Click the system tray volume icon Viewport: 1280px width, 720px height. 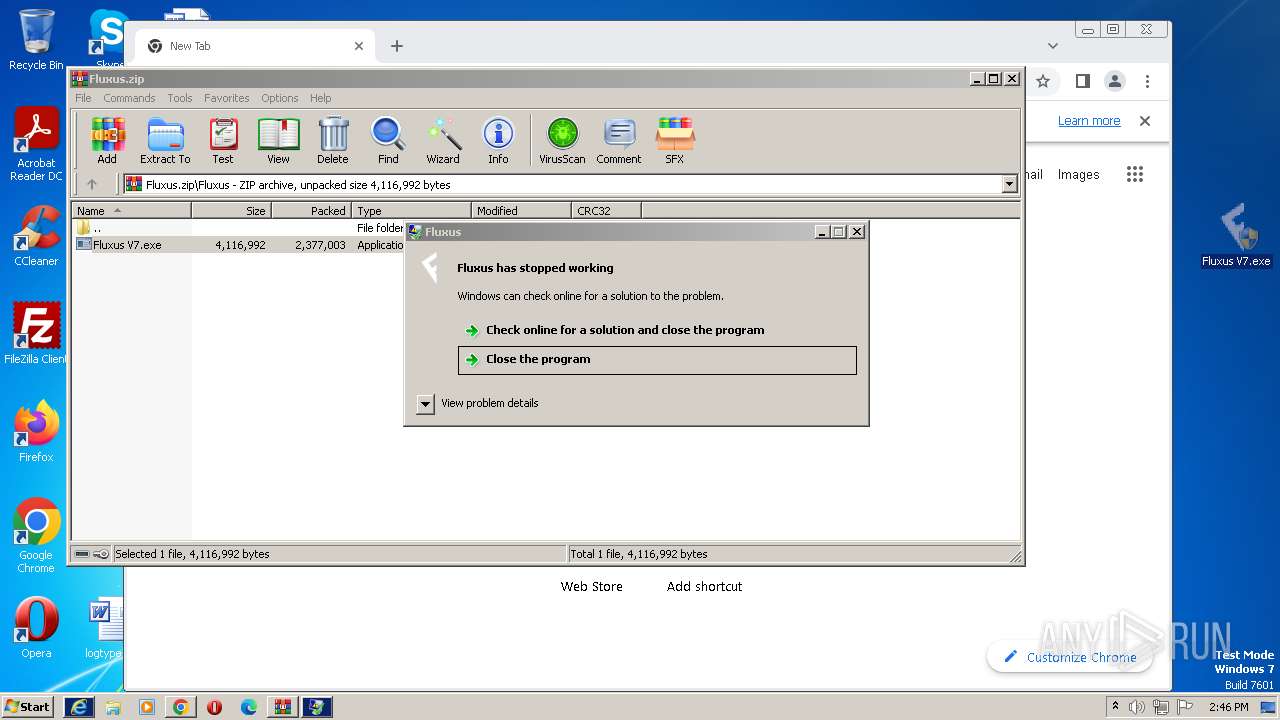[x=1137, y=707]
